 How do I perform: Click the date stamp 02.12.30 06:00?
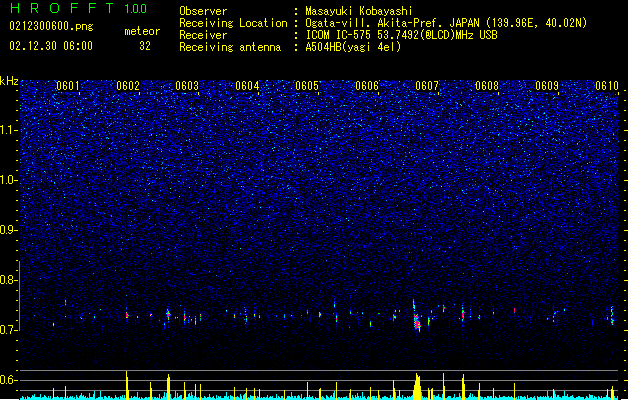tap(51, 46)
